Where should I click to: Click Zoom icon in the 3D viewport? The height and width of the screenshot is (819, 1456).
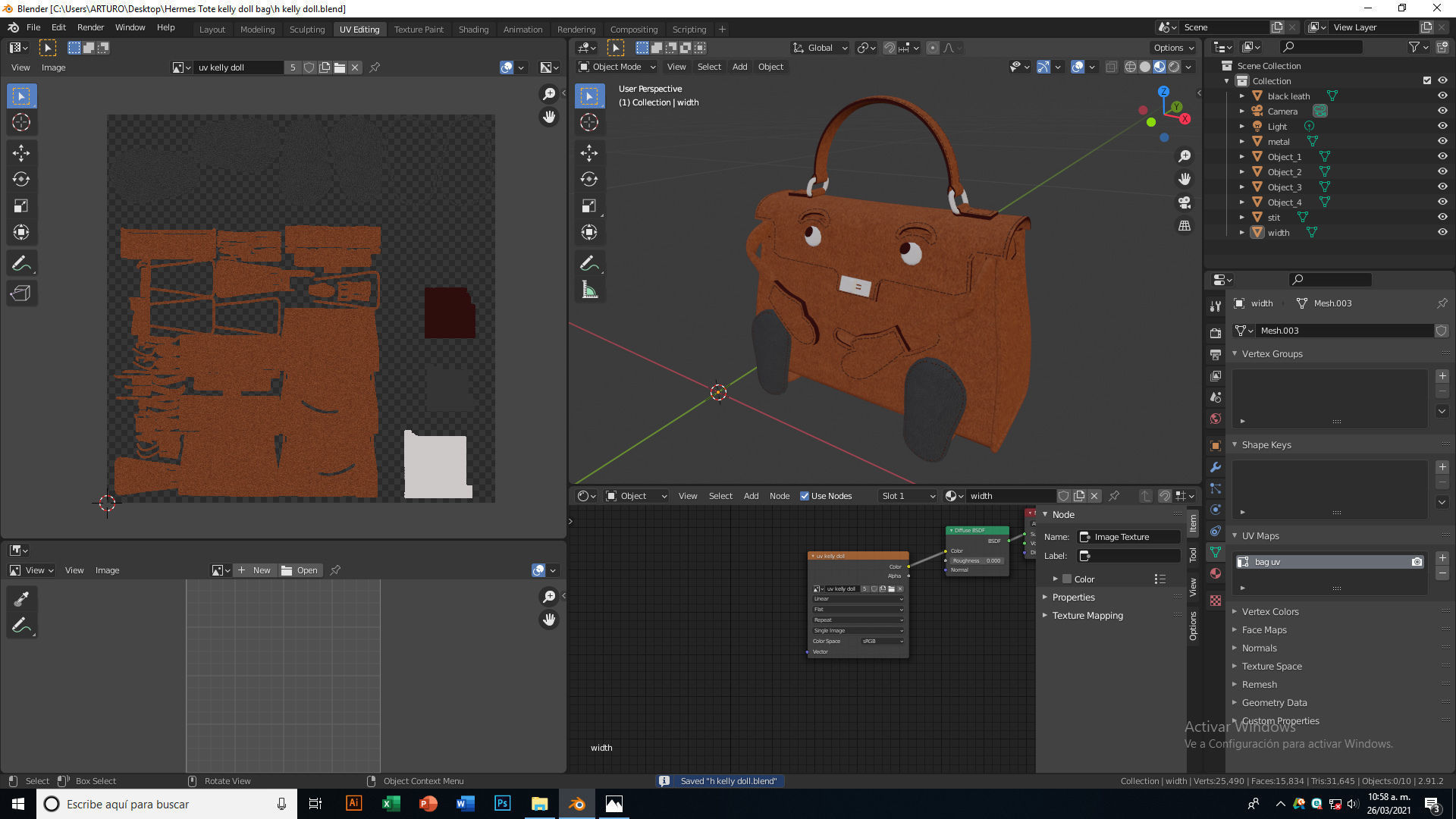[1185, 156]
